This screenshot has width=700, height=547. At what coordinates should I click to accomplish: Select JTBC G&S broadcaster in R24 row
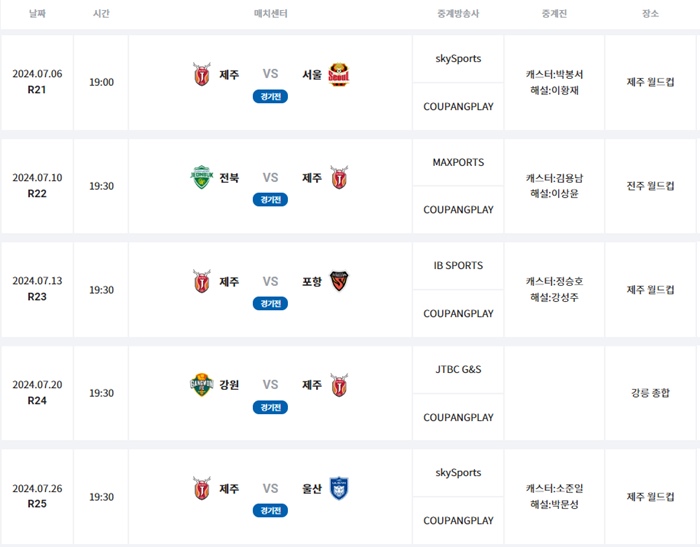pyautogui.click(x=458, y=369)
